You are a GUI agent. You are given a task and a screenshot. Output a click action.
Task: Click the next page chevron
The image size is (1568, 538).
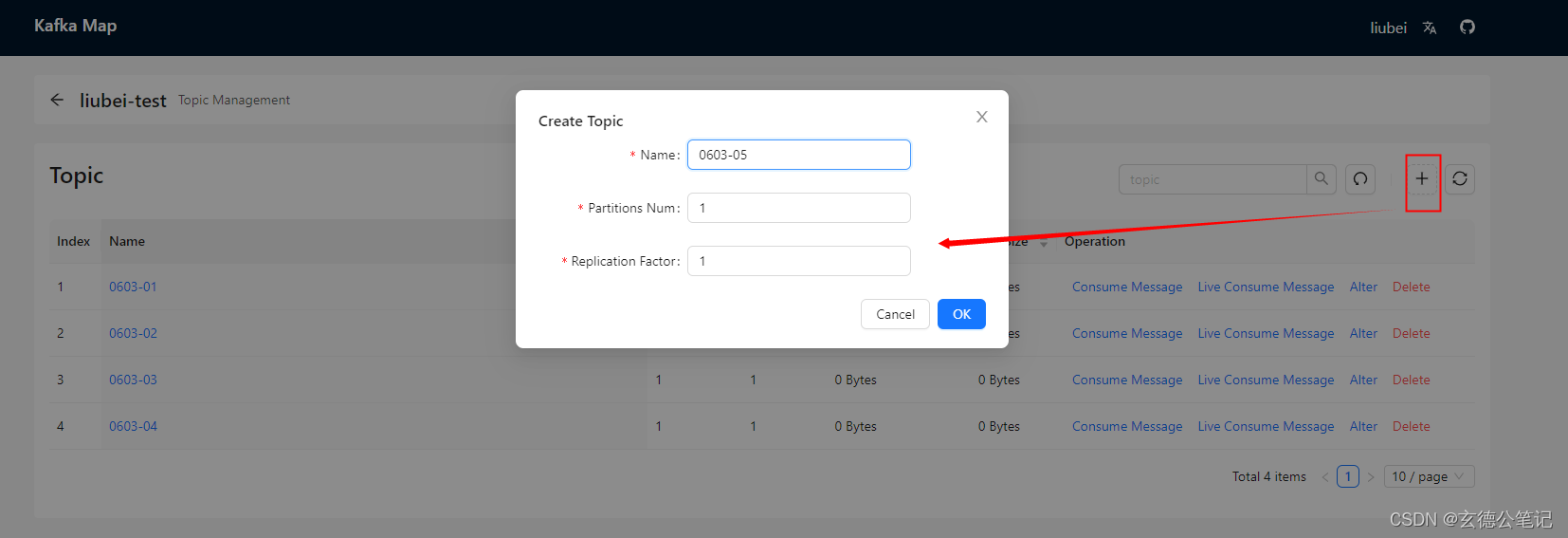[1371, 476]
